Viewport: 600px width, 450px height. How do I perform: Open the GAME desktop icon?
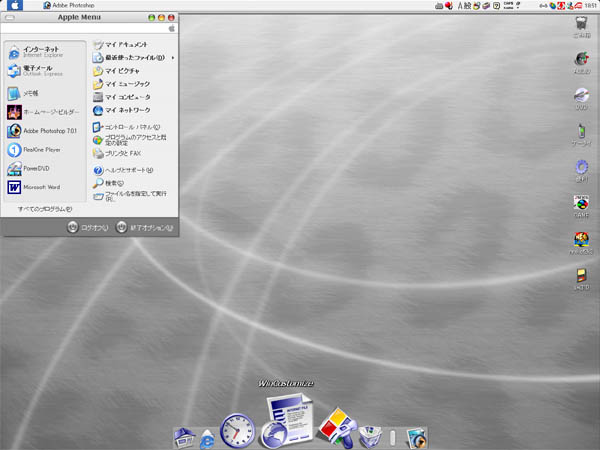pos(581,207)
